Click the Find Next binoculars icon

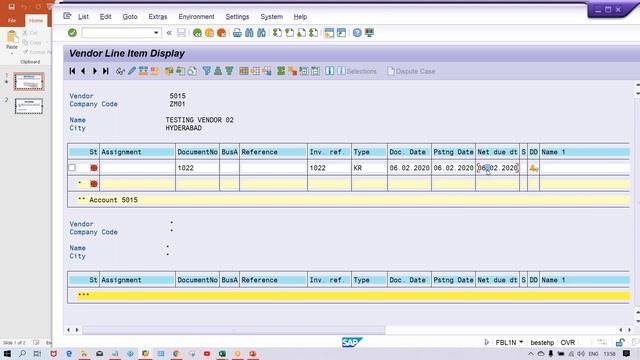(262, 33)
